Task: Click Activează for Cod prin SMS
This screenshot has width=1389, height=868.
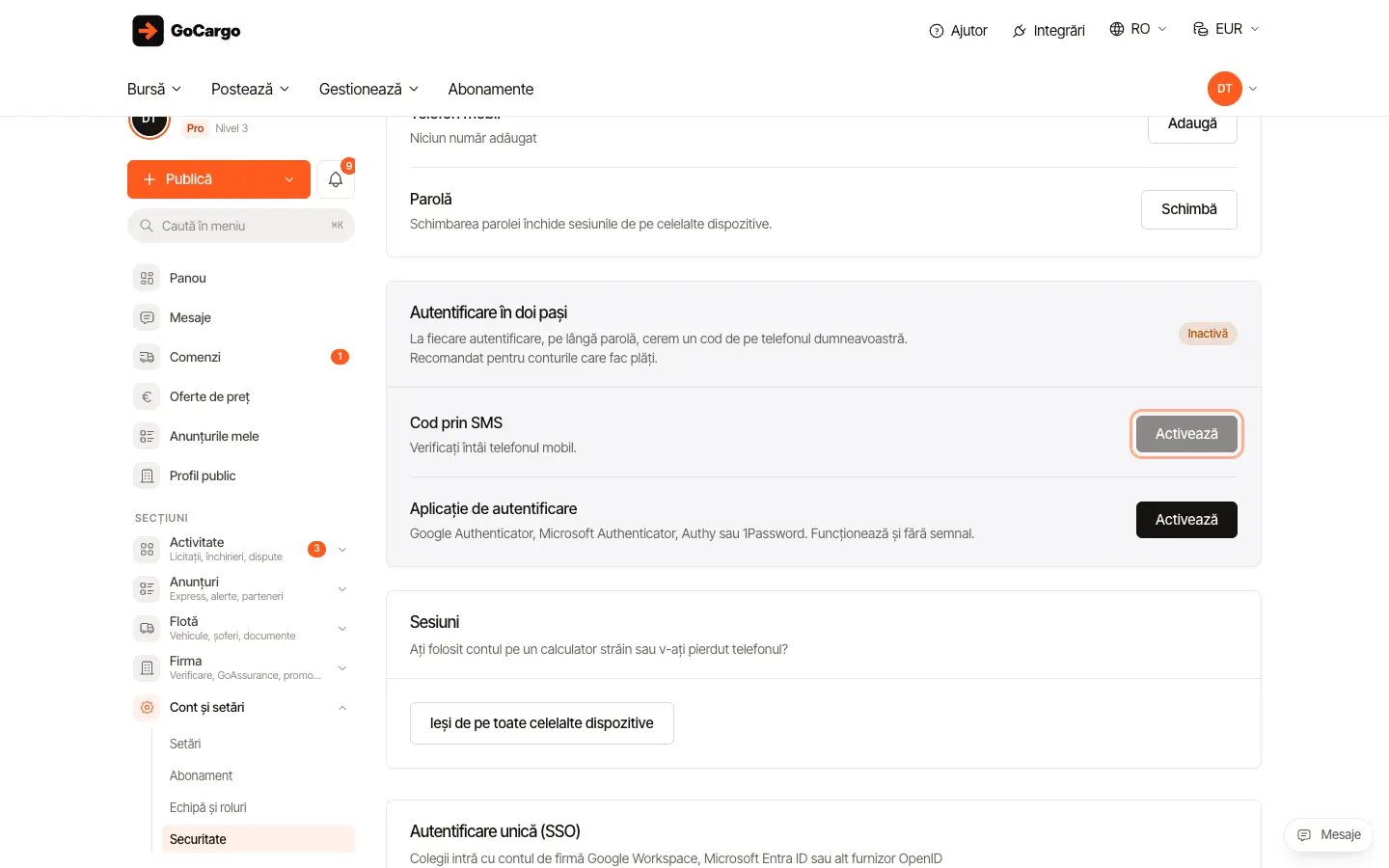Action: tap(1186, 434)
